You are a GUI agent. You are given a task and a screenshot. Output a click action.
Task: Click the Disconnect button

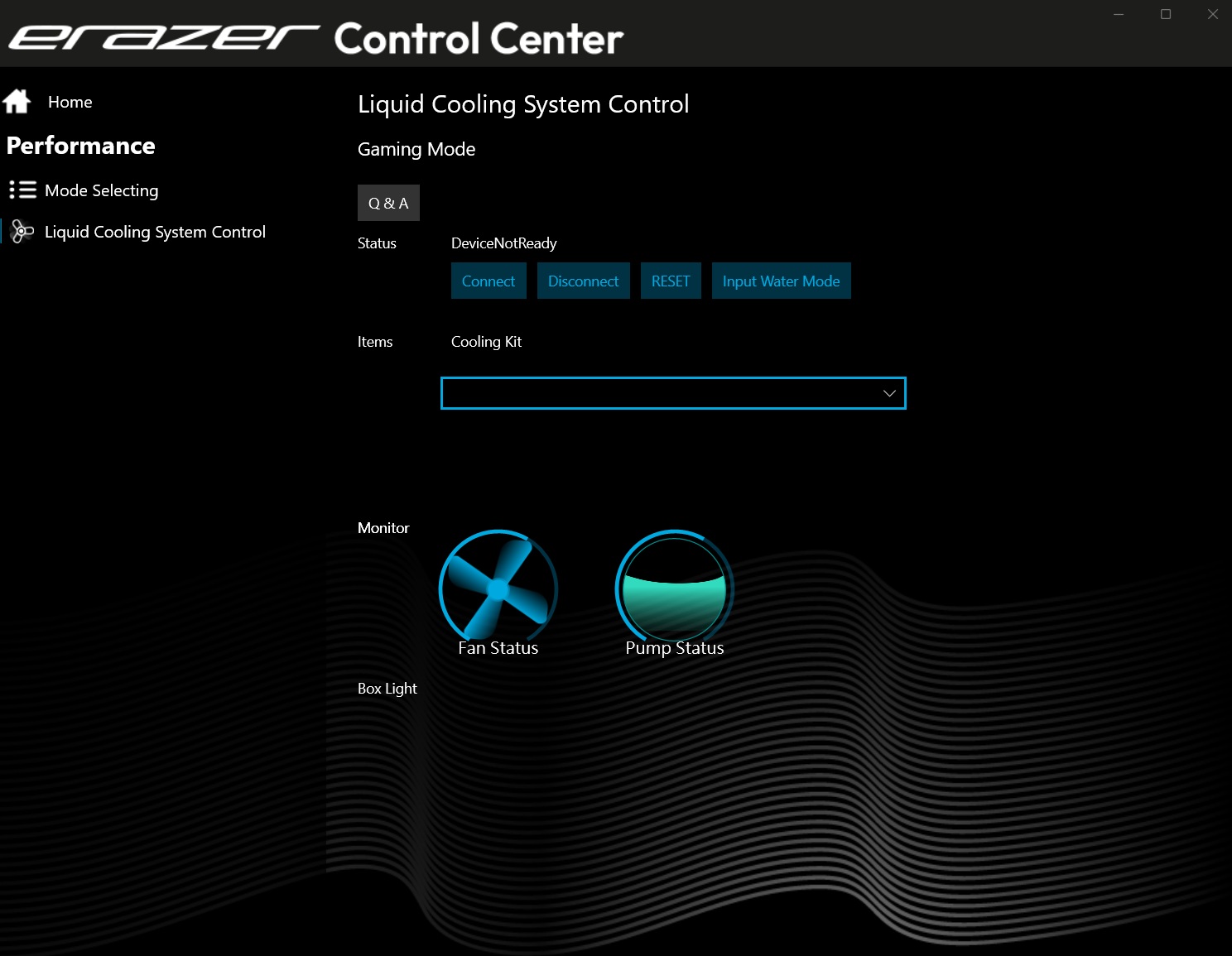(x=583, y=281)
